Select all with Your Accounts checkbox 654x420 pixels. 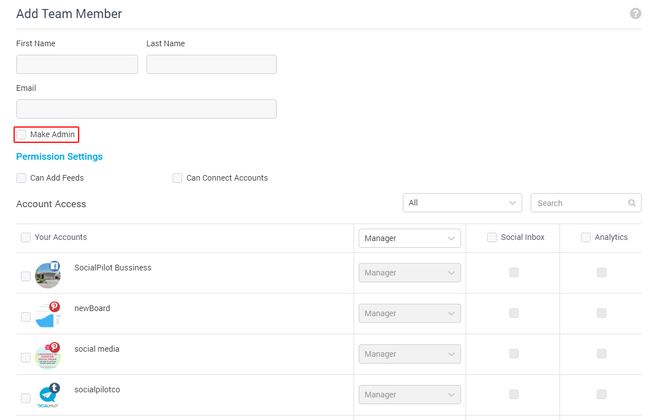pos(25,238)
